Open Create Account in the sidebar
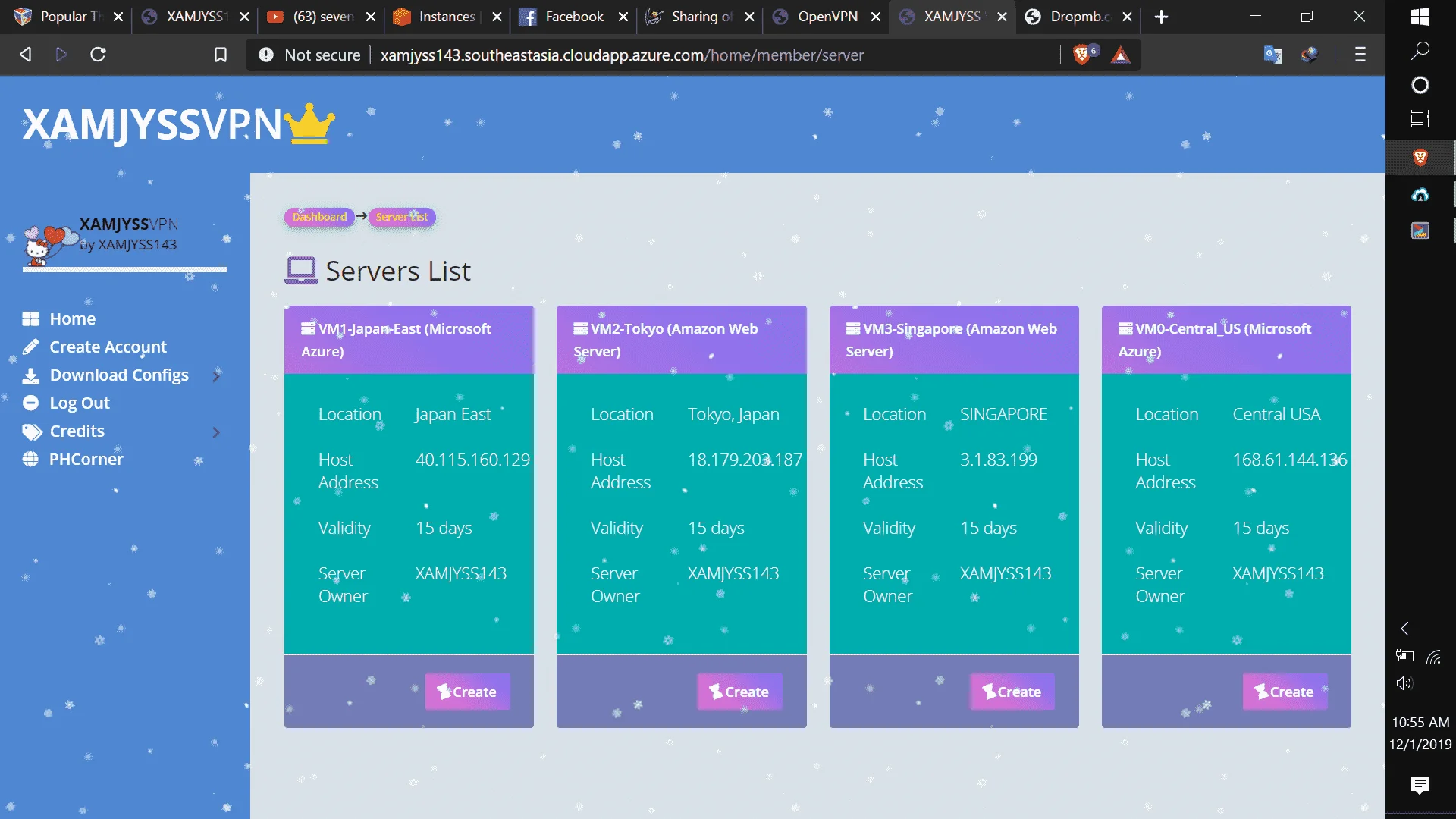Screen dimensions: 1456x819 click(x=108, y=347)
